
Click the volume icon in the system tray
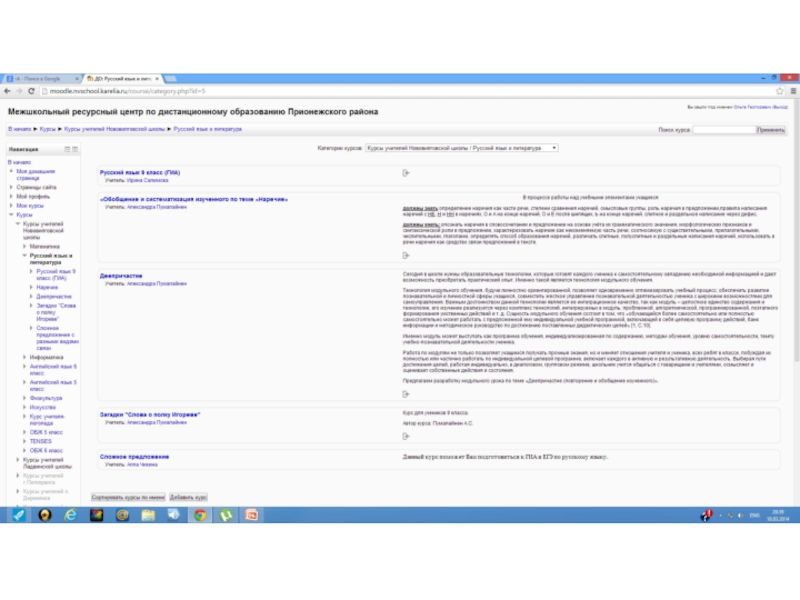pos(740,515)
